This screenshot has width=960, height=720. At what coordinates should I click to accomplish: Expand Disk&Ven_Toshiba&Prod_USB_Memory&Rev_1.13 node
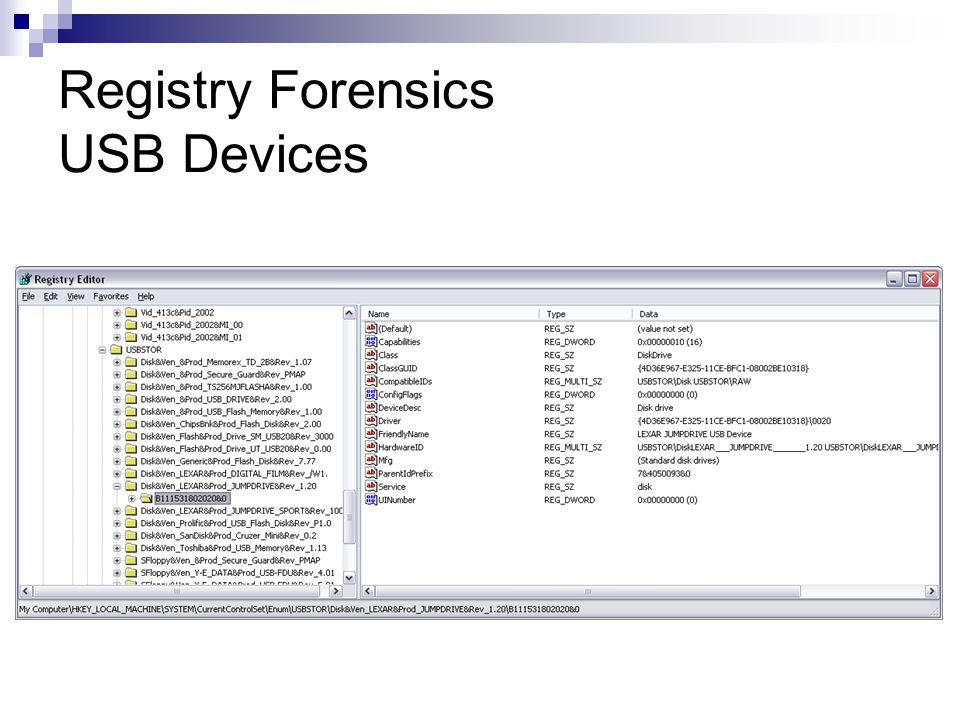(117, 548)
